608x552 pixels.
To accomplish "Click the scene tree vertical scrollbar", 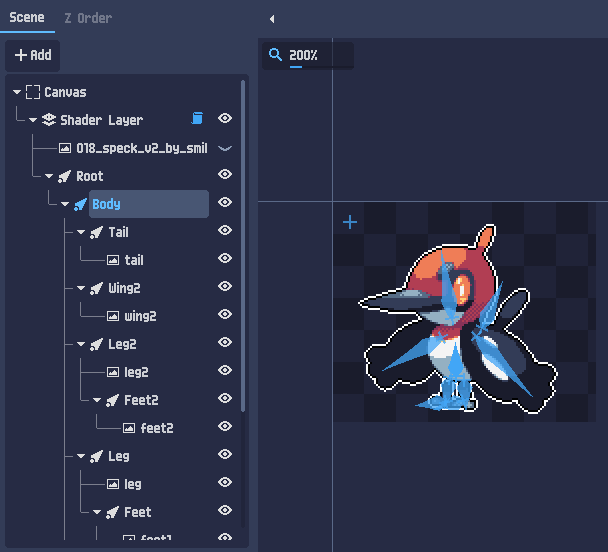I will click(x=243, y=246).
